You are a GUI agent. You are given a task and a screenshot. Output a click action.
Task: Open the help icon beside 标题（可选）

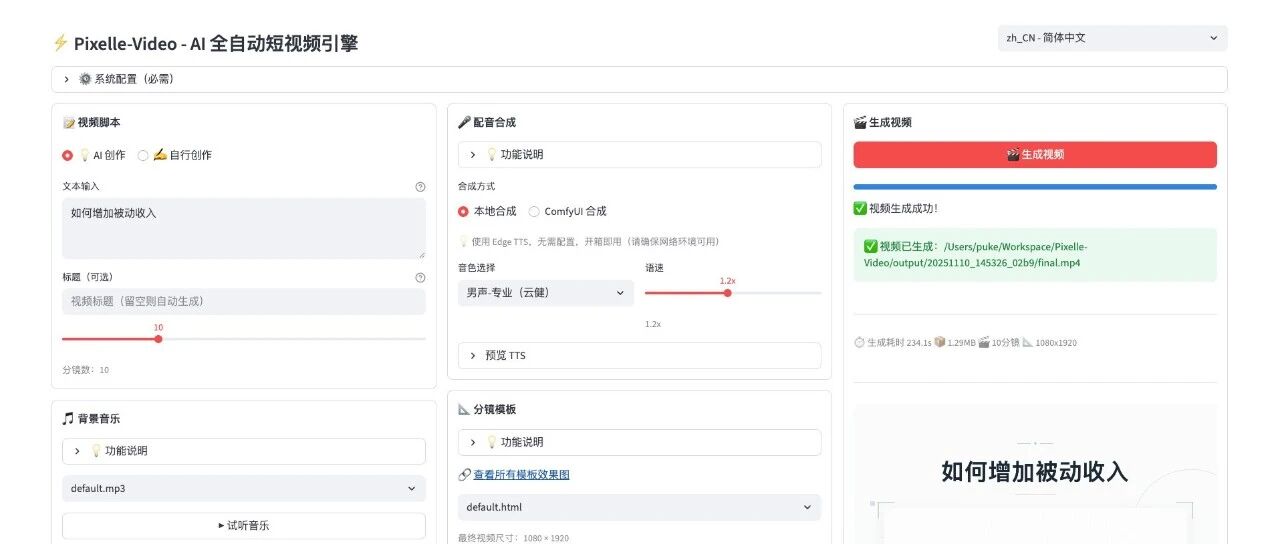(x=420, y=278)
